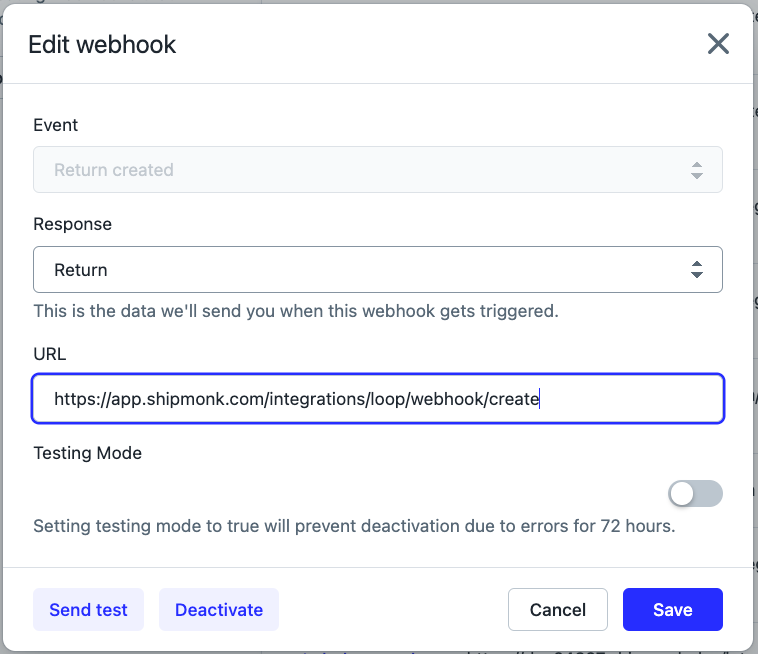Click the Response field's up-down arrow icon
Image resolution: width=758 pixels, height=654 pixels.
pyautogui.click(x=697, y=270)
